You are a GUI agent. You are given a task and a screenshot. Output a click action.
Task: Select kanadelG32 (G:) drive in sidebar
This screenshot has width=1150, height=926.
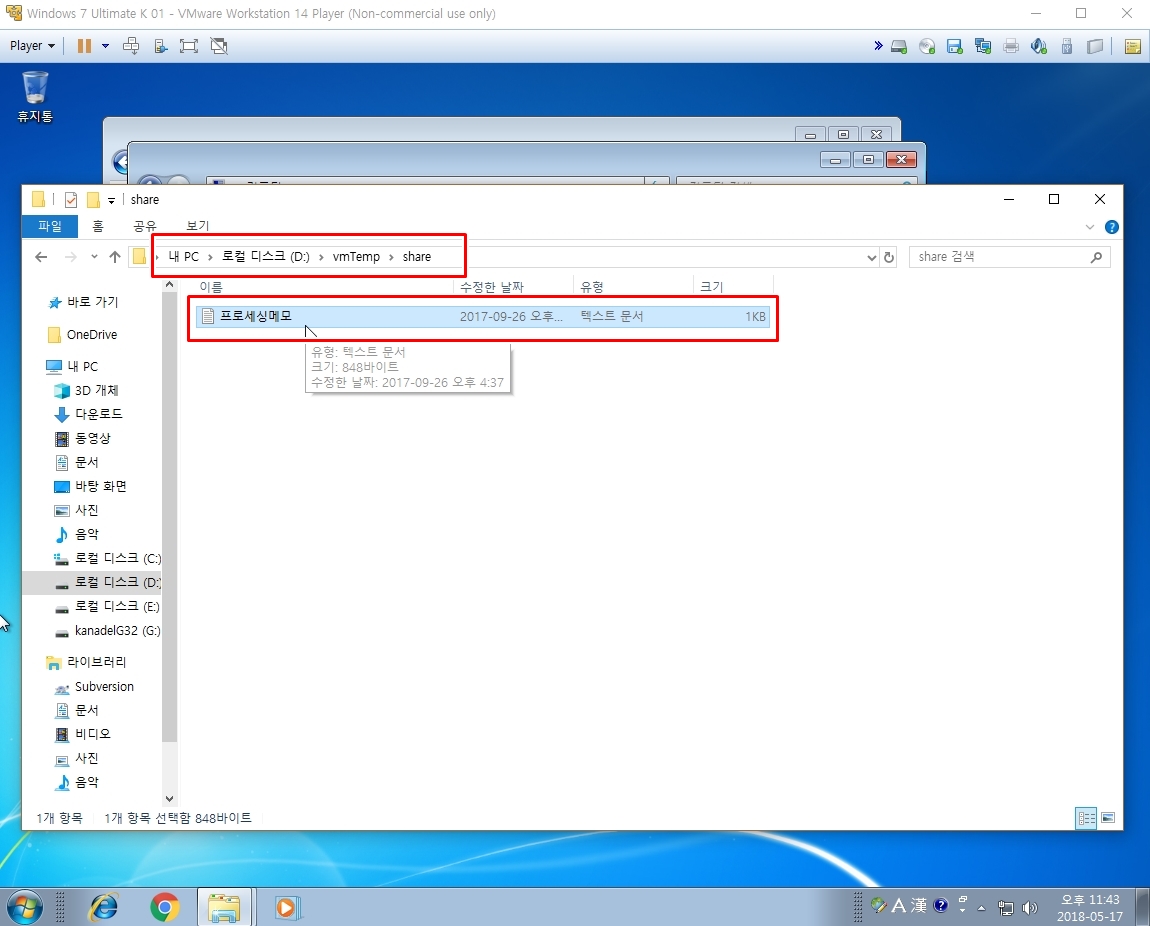click(x=117, y=631)
